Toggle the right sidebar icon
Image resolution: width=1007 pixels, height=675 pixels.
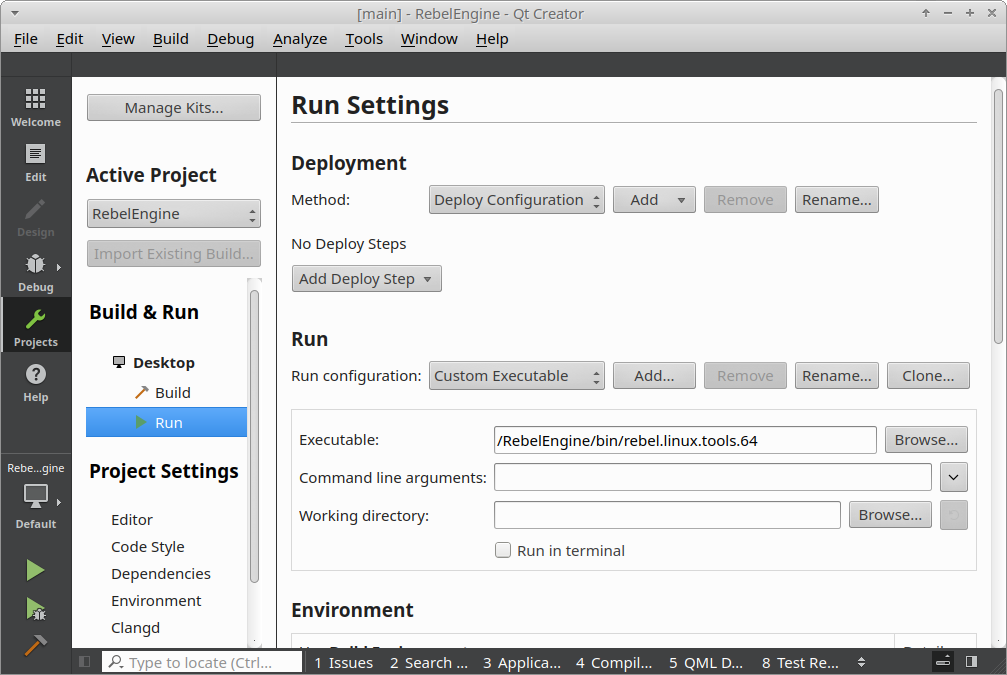point(971,662)
